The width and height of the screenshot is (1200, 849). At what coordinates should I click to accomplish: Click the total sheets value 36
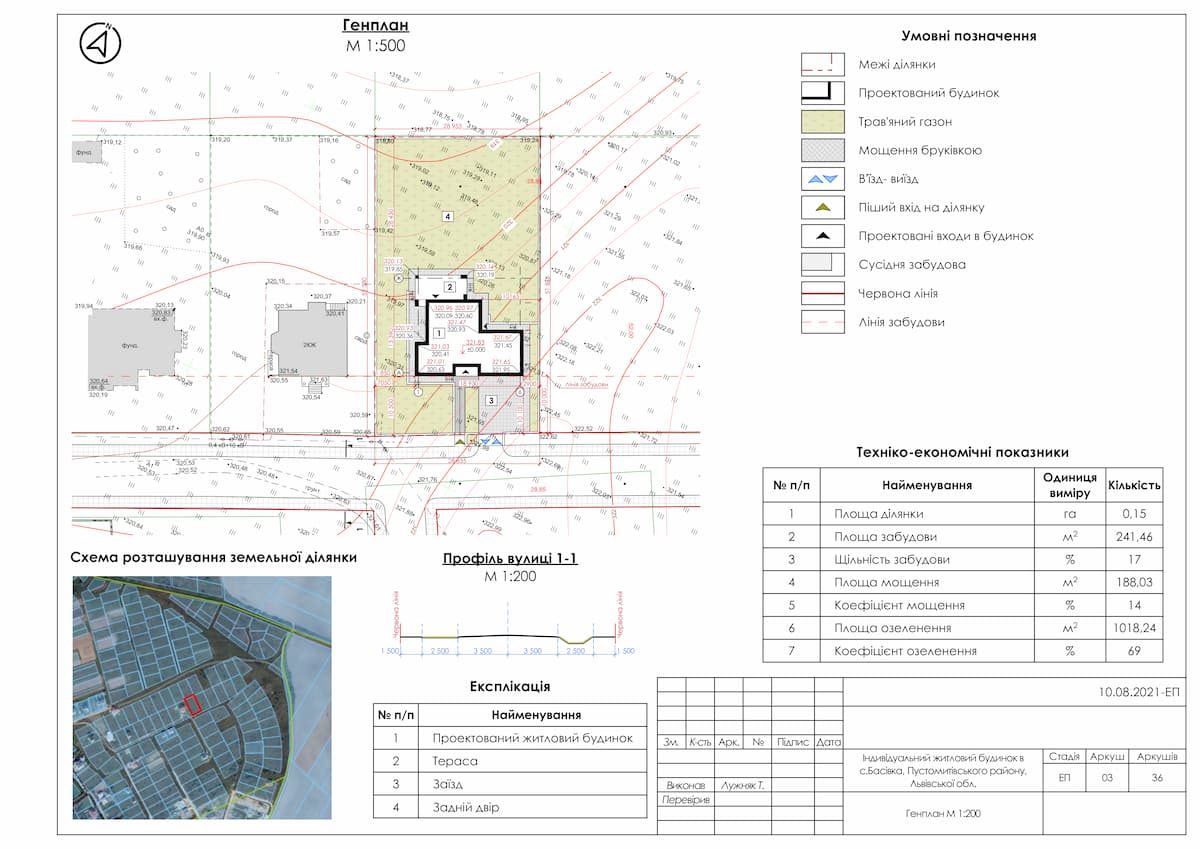click(1158, 778)
